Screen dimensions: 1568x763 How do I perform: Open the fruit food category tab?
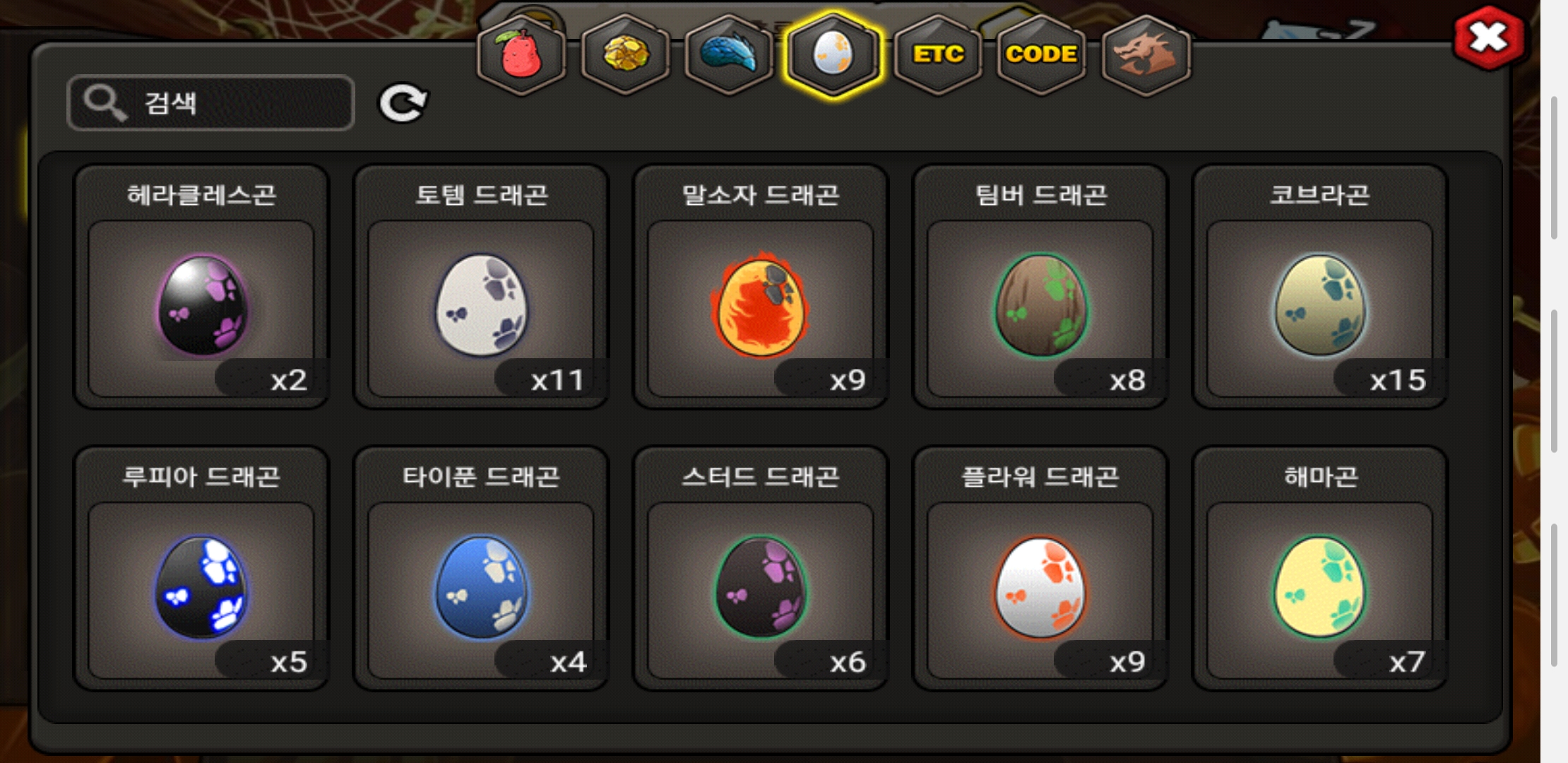click(x=521, y=55)
